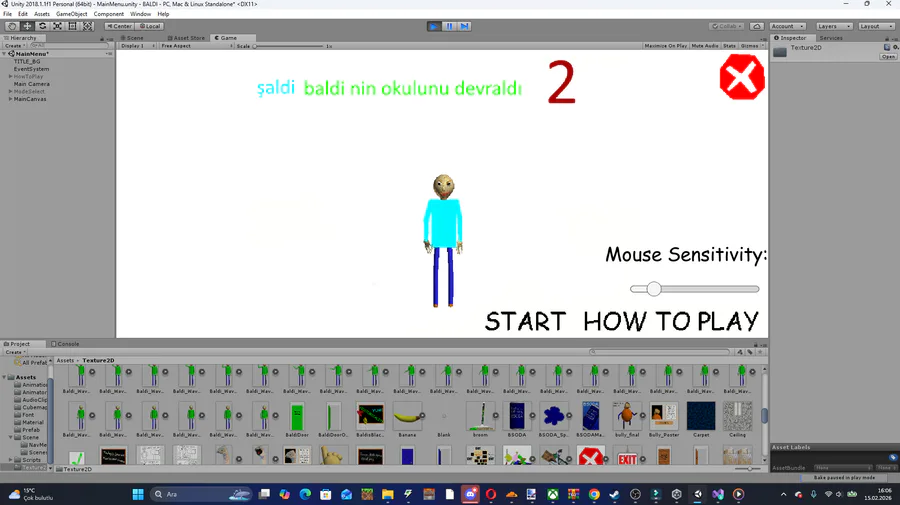Screen dimensions: 900x505
Task: Open the Assets menu
Action: (42, 14)
